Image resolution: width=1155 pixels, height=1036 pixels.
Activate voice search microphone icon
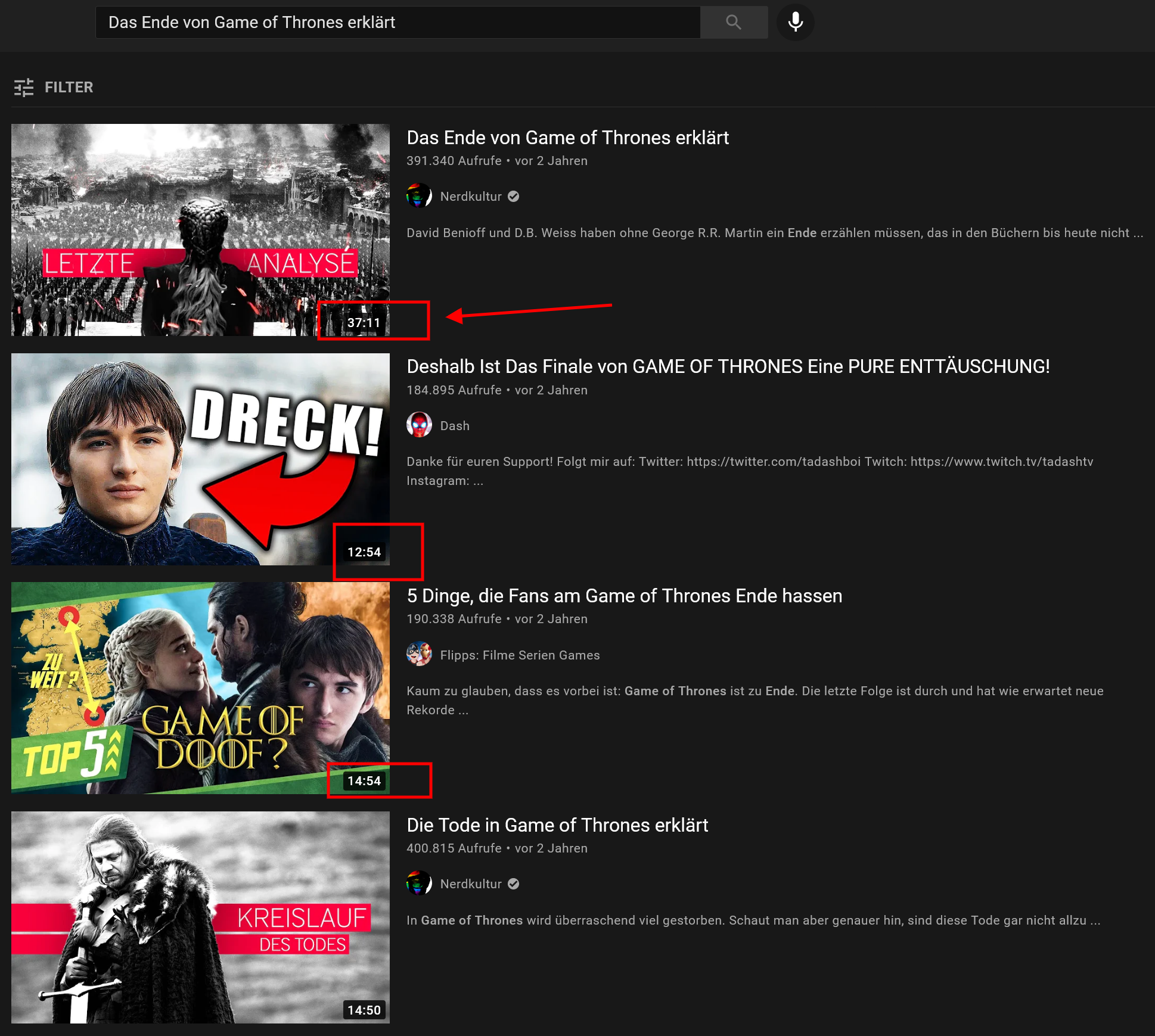click(x=795, y=23)
